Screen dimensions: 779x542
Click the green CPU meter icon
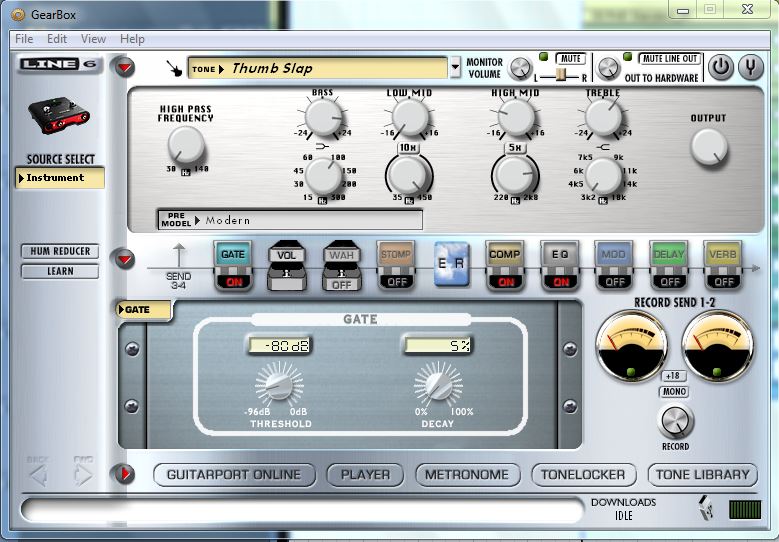(x=745, y=509)
